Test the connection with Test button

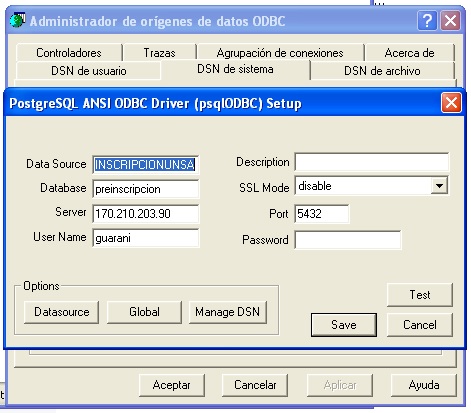(x=420, y=295)
